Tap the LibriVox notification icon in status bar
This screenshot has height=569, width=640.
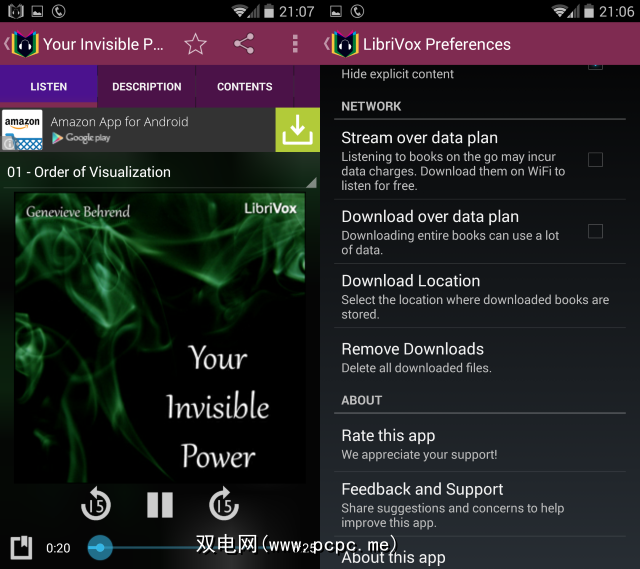click(16, 11)
